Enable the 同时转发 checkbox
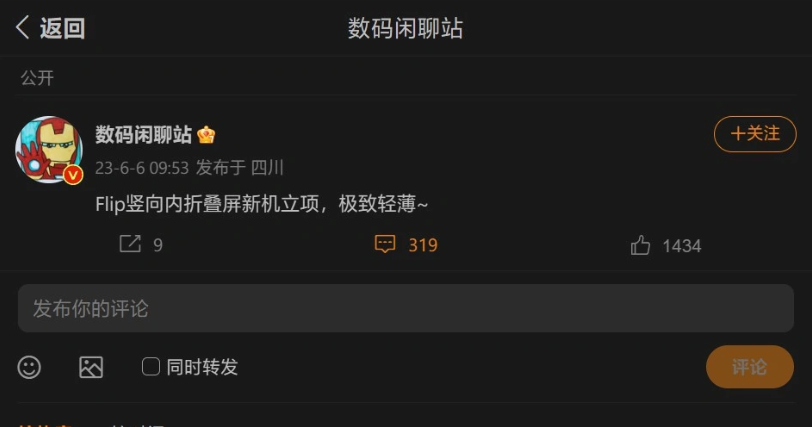812x427 pixels. tap(151, 366)
